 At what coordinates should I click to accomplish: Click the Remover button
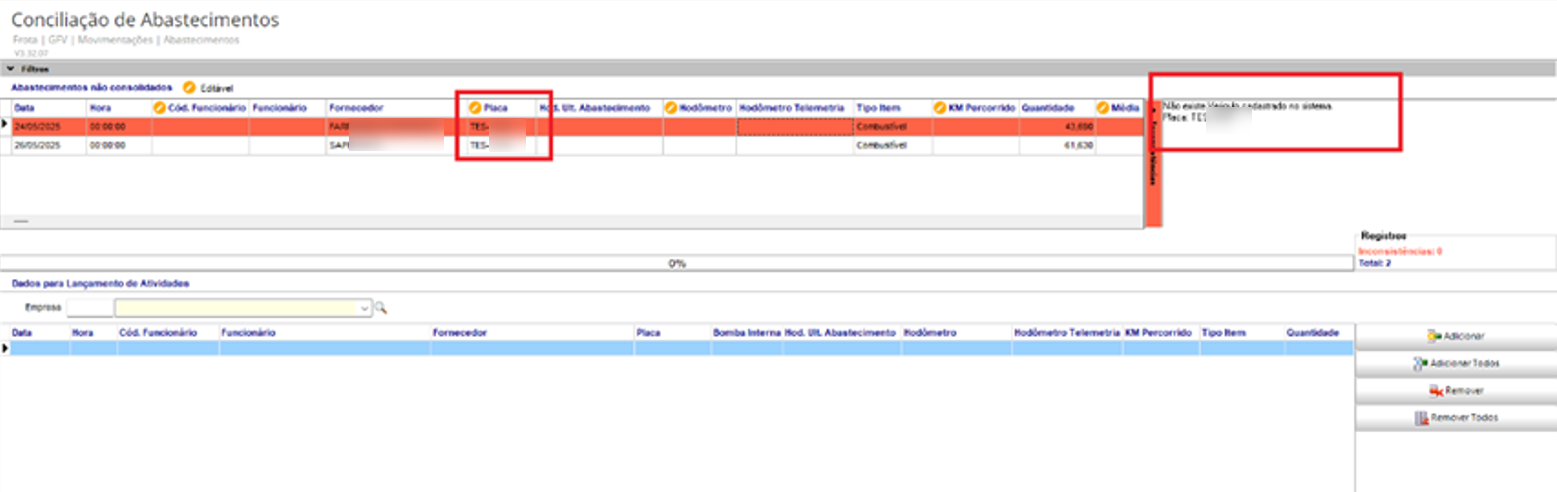pyautogui.click(x=1455, y=391)
